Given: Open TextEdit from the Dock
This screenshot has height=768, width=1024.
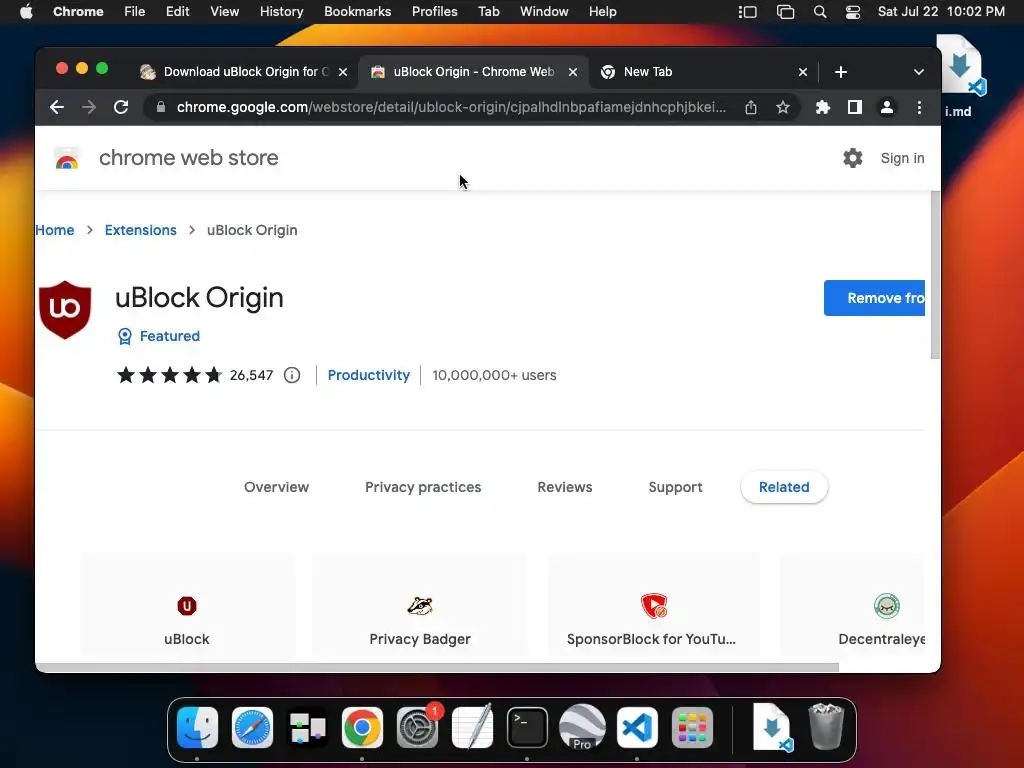Looking at the screenshot, I should pyautogui.click(x=472, y=728).
